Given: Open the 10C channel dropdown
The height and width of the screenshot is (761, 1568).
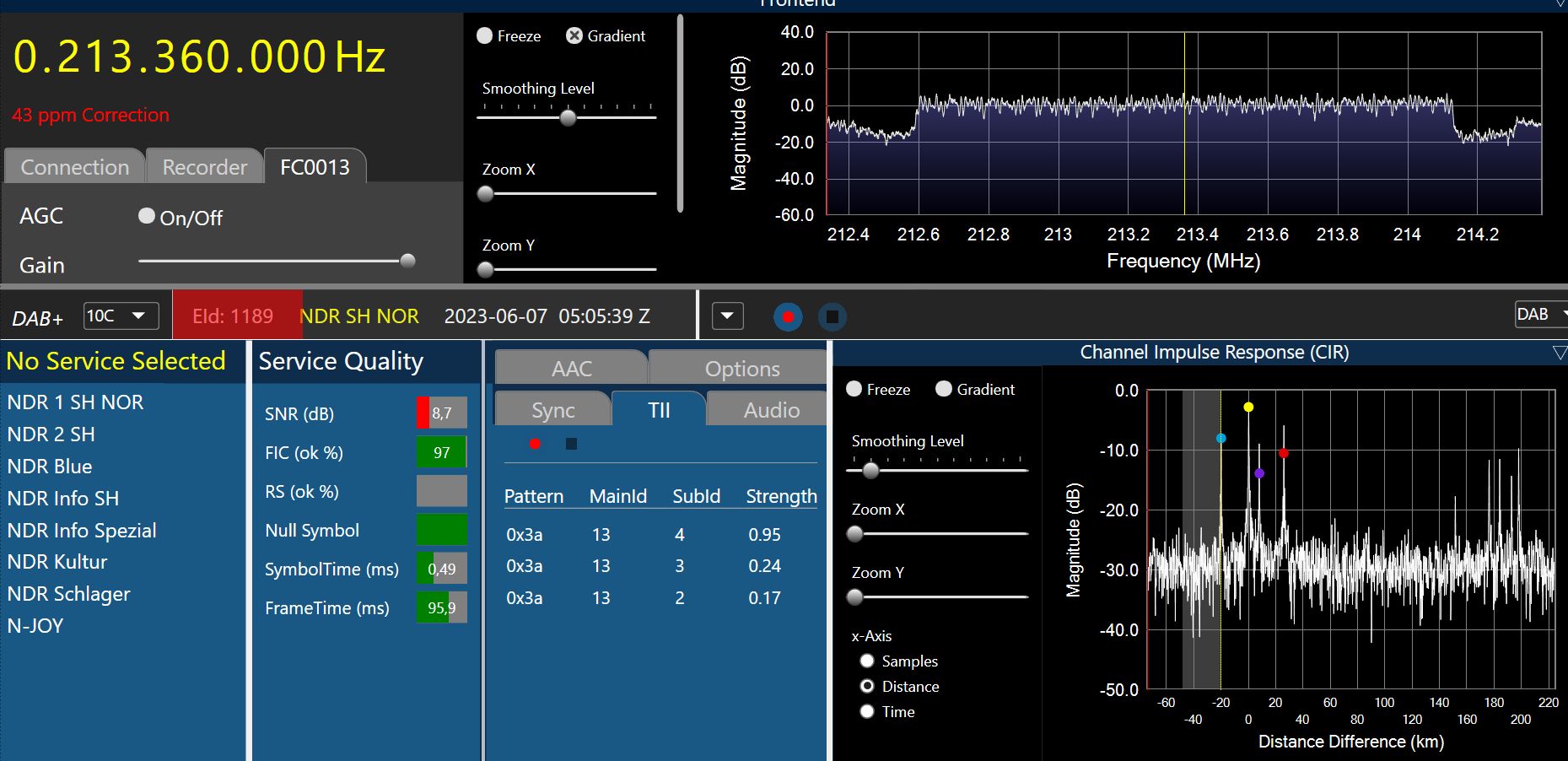Looking at the screenshot, I should click(x=121, y=316).
